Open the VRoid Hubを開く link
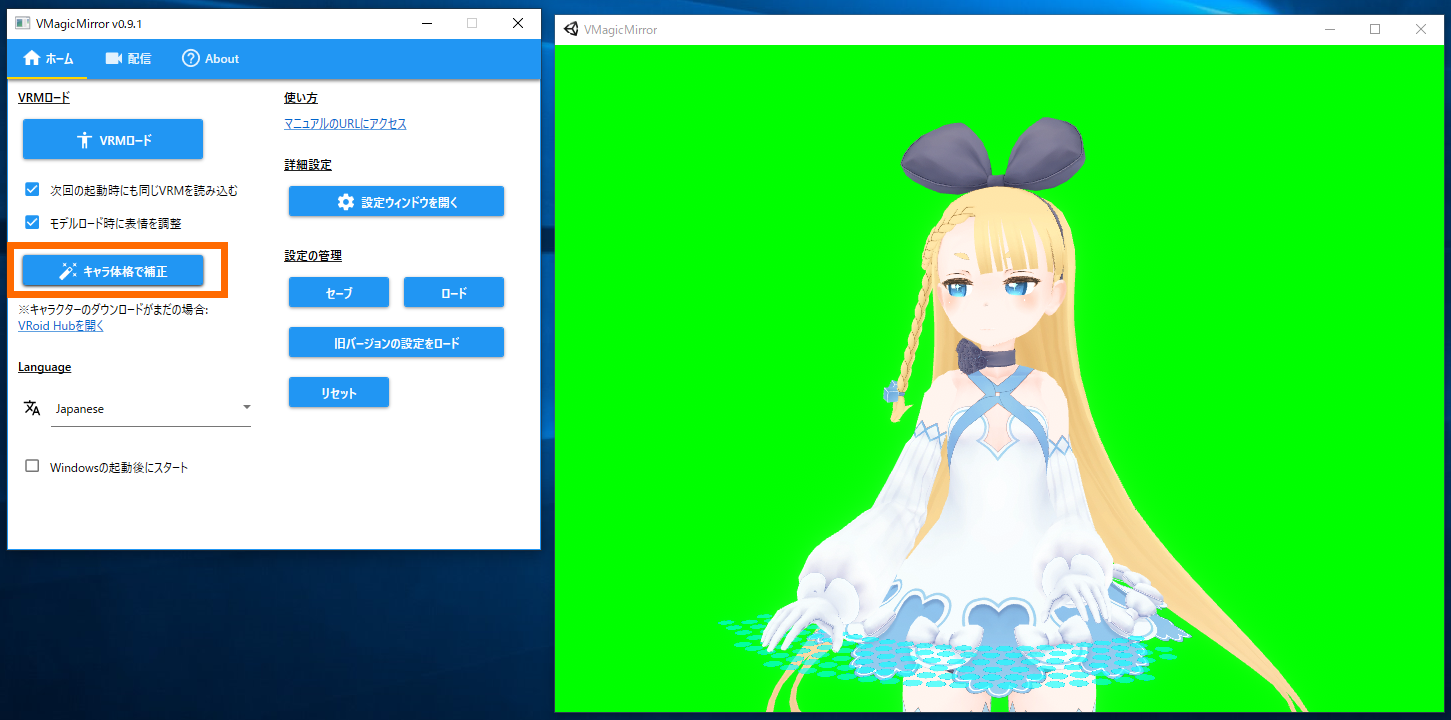This screenshot has width=1451, height=720. (61, 326)
